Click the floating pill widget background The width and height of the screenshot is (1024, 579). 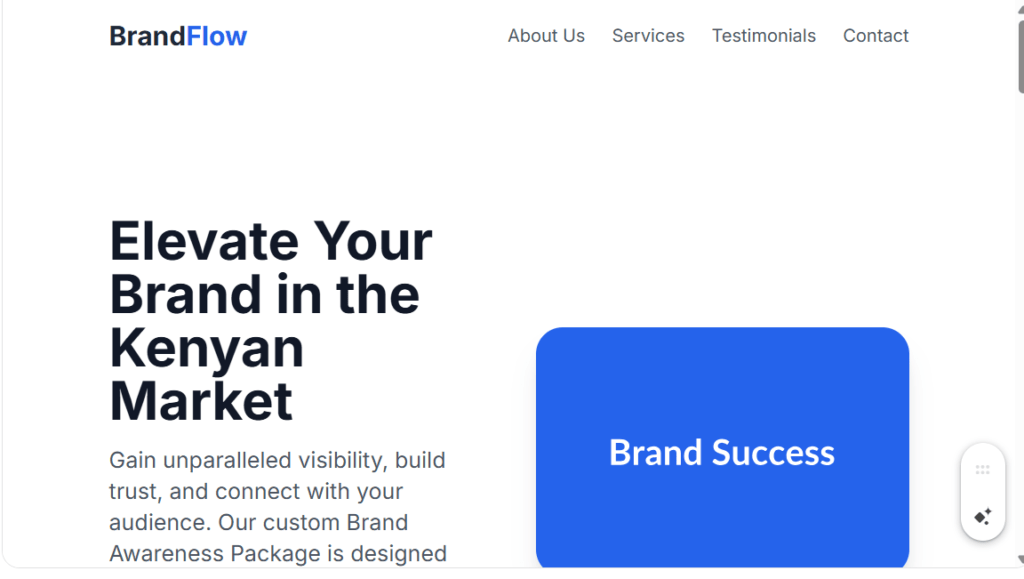pos(982,492)
